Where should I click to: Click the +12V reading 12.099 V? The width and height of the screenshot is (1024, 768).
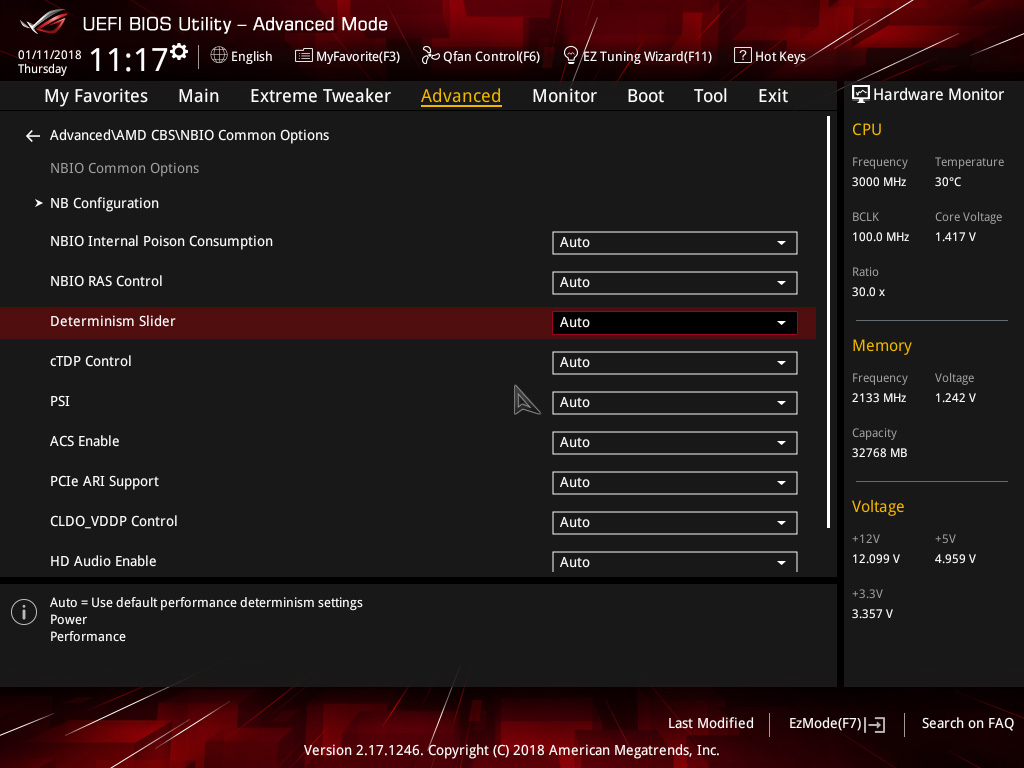pos(876,559)
